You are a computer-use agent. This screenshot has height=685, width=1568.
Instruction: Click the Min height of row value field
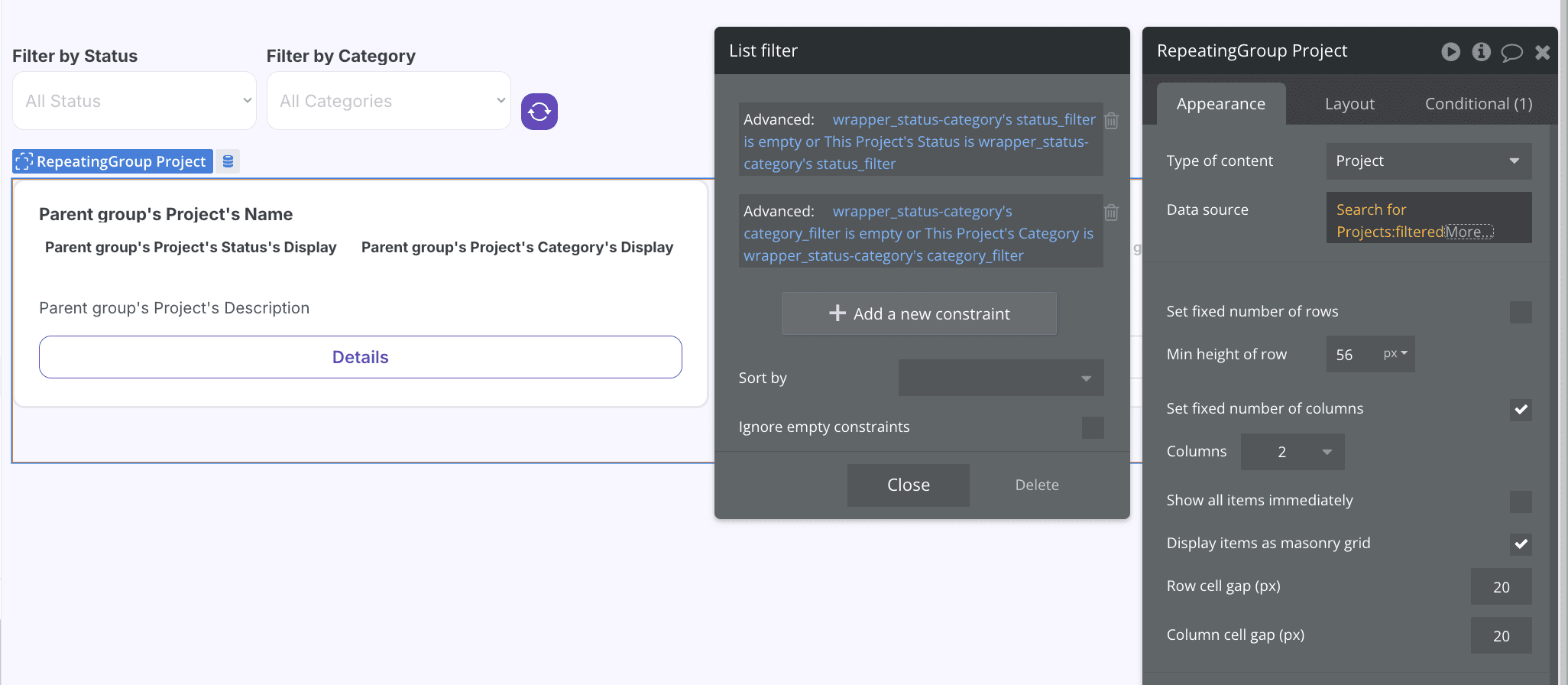point(1351,354)
